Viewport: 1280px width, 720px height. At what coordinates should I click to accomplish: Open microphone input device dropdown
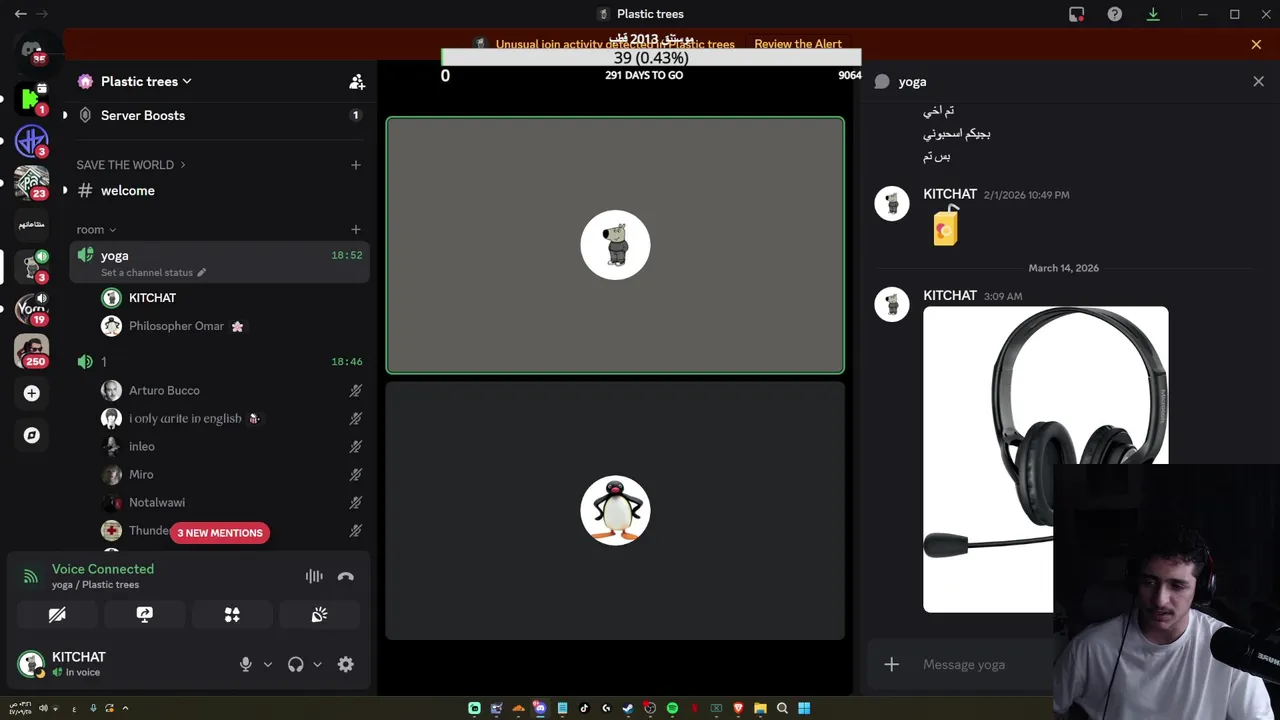point(267,664)
